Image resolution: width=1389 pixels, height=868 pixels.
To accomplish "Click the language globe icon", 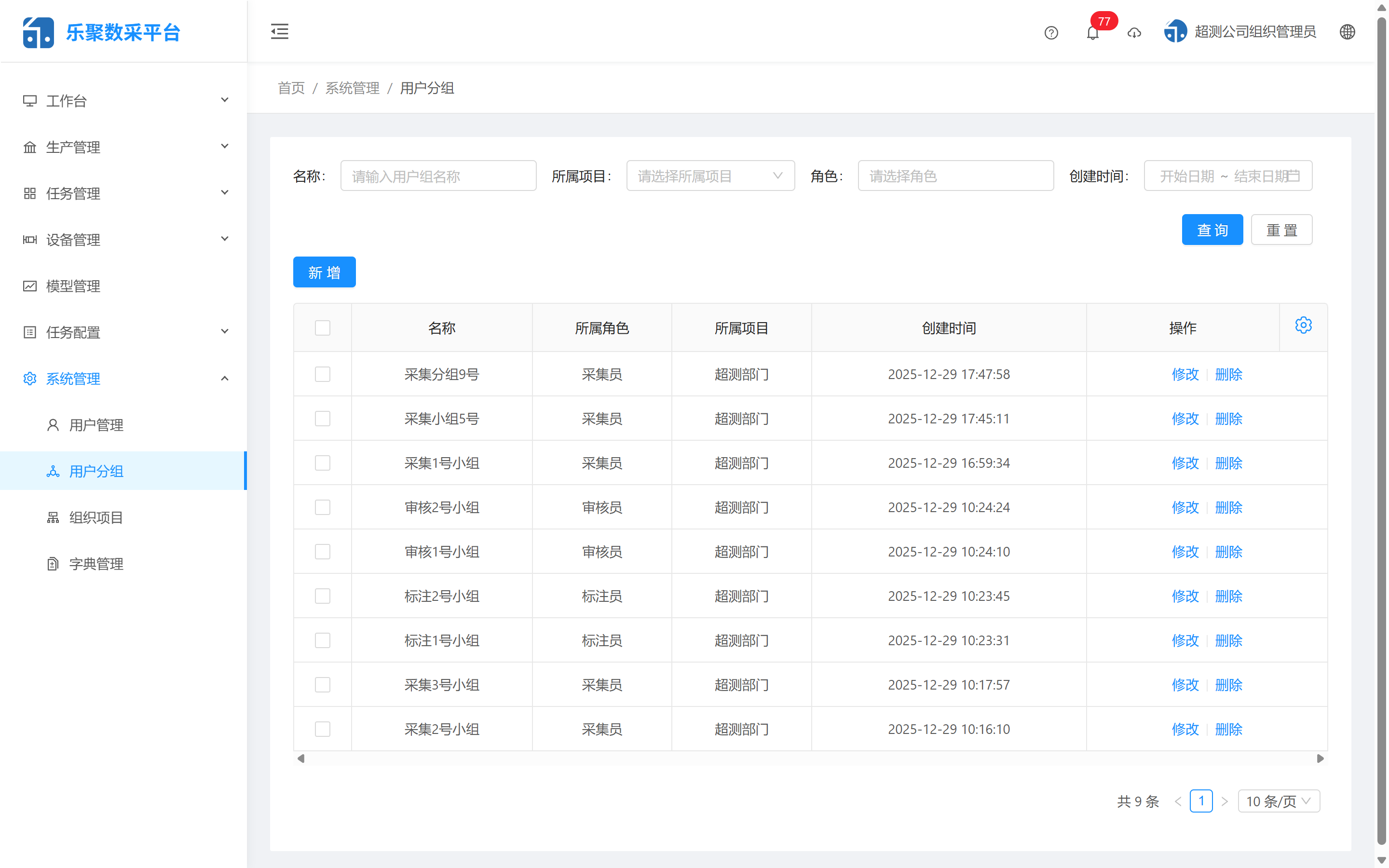I will point(1347,31).
